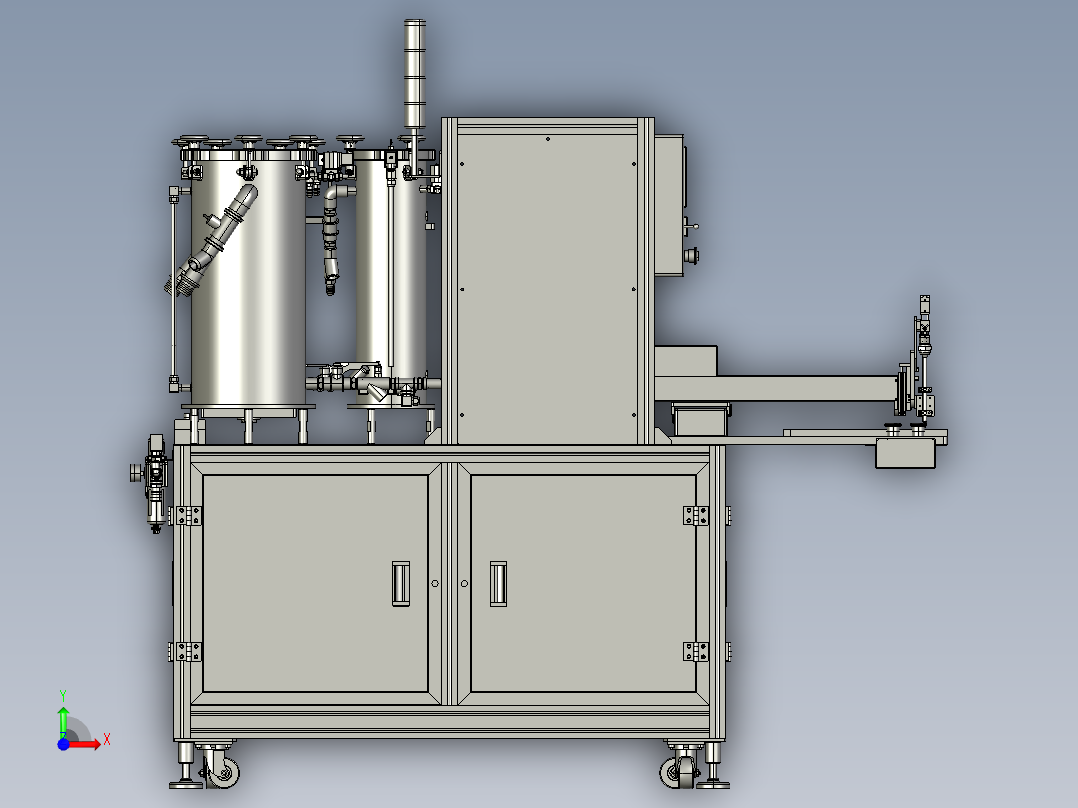The height and width of the screenshot is (808, 1078).
Task: Click the right cabinet door handle
Action: pos(497,583)
